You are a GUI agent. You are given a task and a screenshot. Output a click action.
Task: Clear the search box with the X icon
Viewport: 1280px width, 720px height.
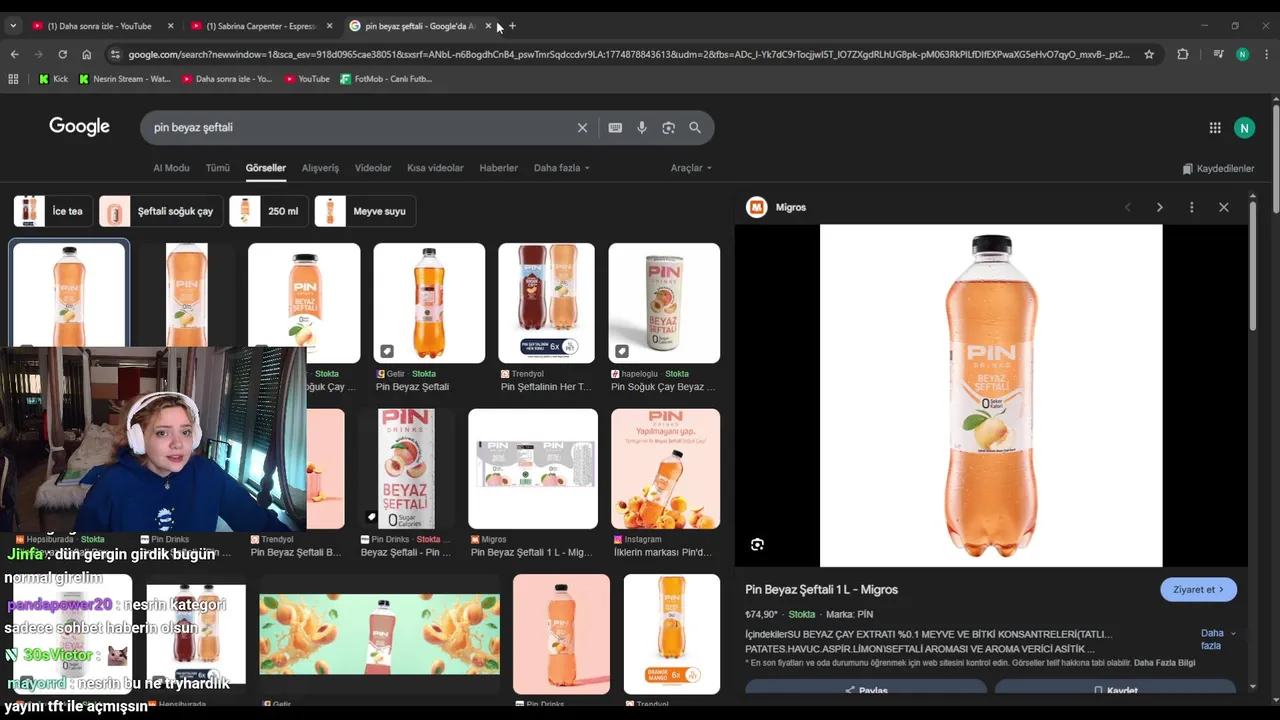(x=582, y=128)
